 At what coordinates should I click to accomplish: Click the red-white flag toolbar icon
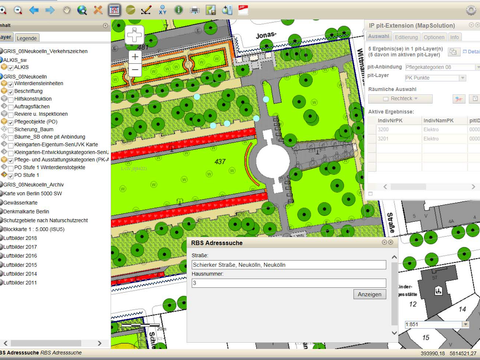point(243,10)
